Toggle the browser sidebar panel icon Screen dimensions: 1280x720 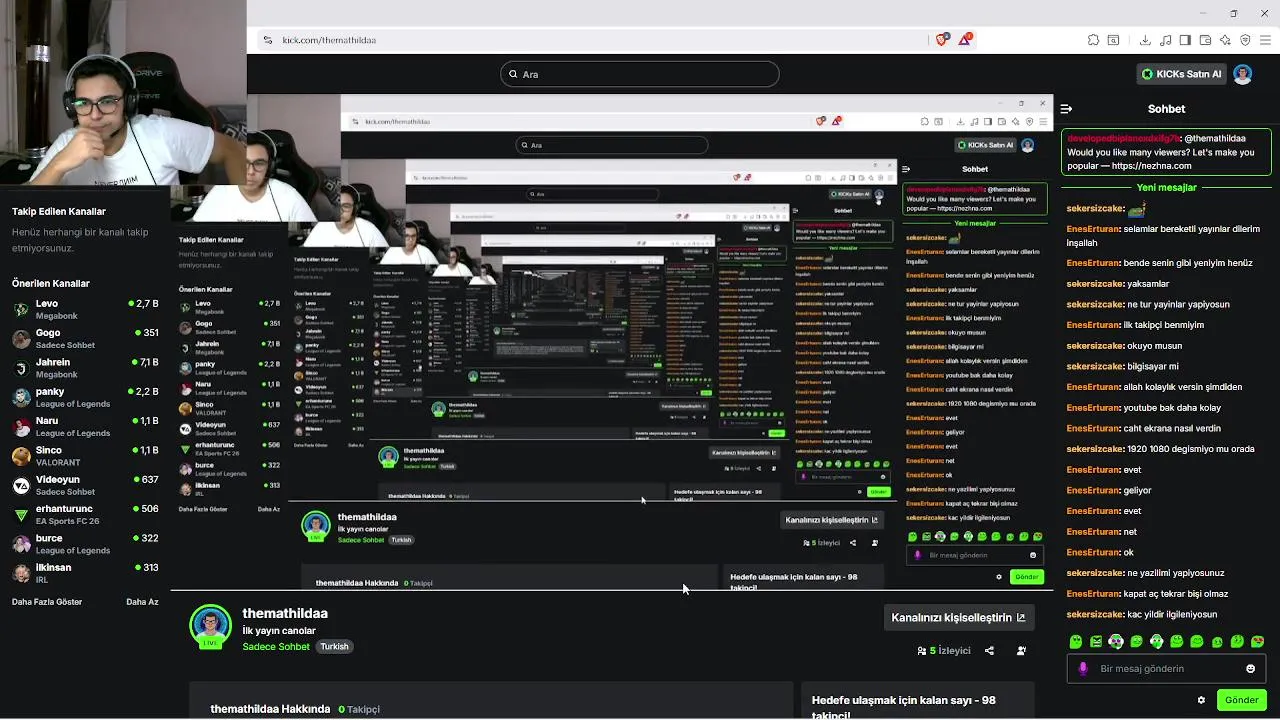click(1185, 40)
